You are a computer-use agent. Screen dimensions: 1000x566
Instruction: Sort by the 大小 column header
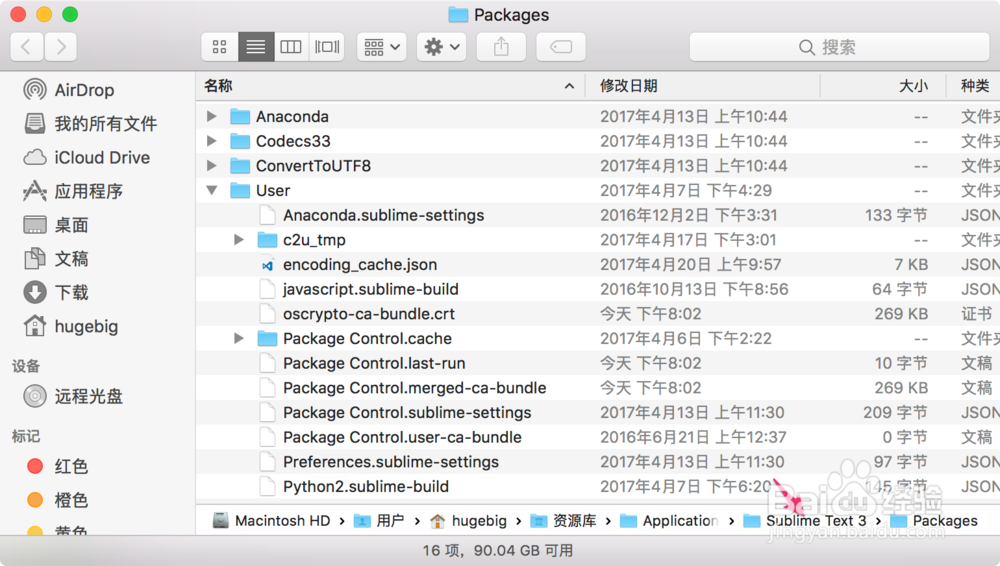[883, 86]
